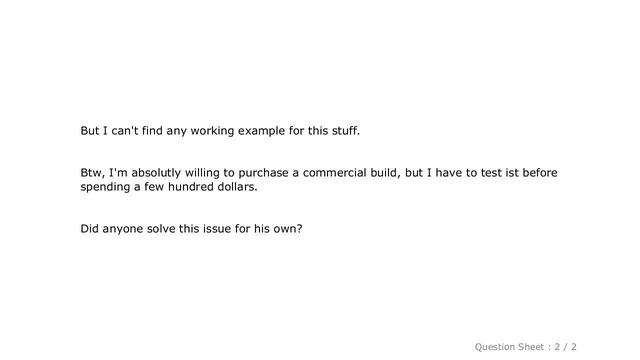Click the word 'before' at line end

point(540,173)
